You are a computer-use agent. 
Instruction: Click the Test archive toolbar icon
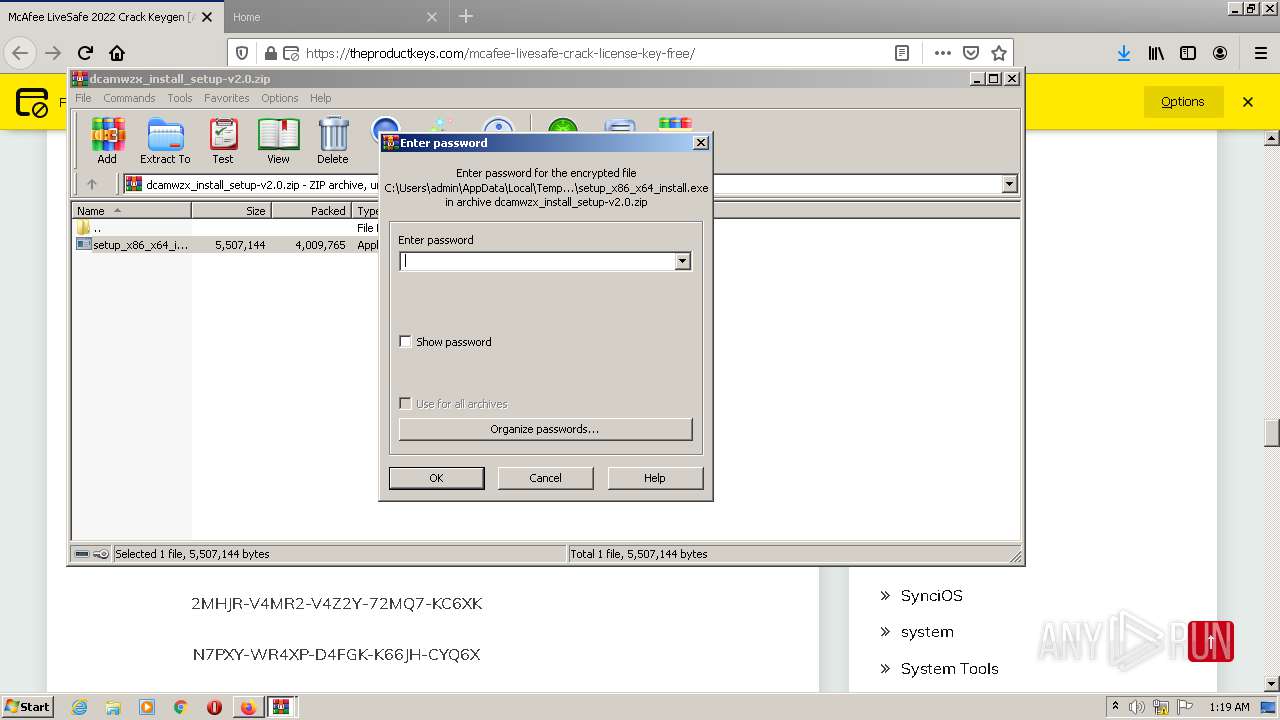(223, 141)
